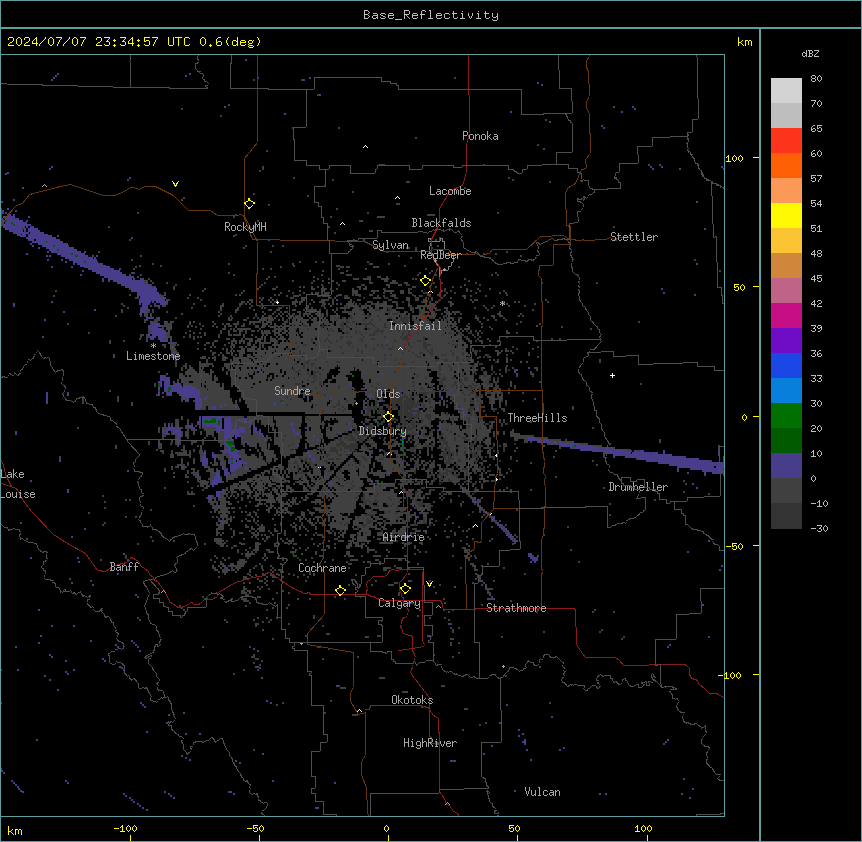Select the Strathmore map label
The image size is (862, 842).
tap(516, 608)
